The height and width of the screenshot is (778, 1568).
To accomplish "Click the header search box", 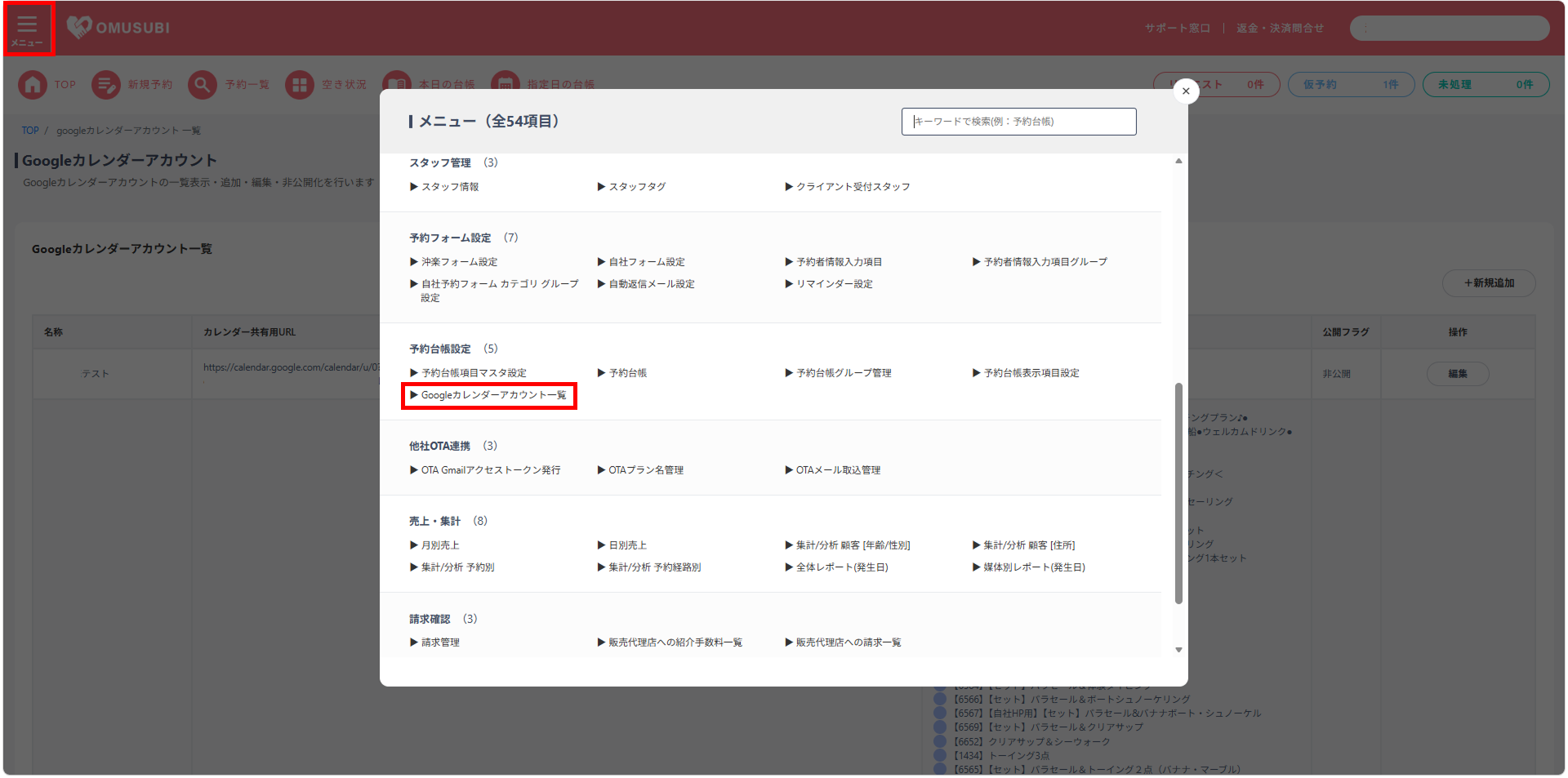I will (1450, 29).
